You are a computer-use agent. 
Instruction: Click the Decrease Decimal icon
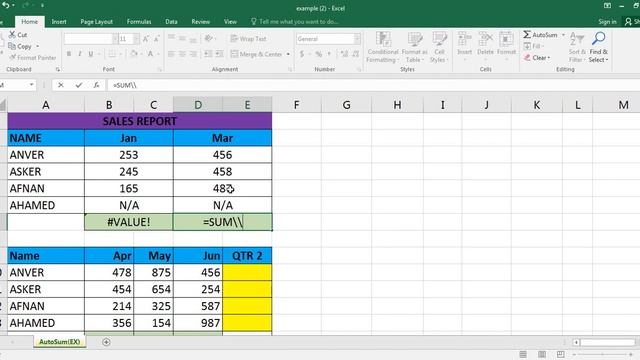356,54
